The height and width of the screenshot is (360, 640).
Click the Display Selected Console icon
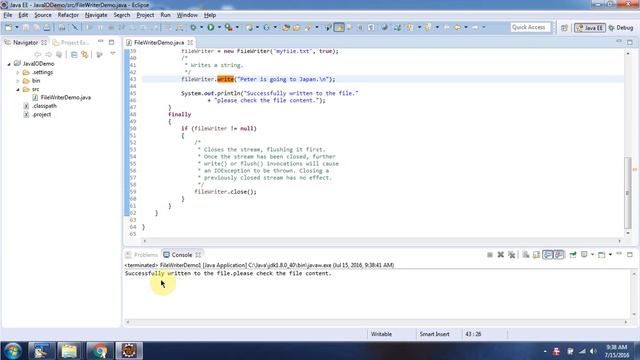[584, 255]
